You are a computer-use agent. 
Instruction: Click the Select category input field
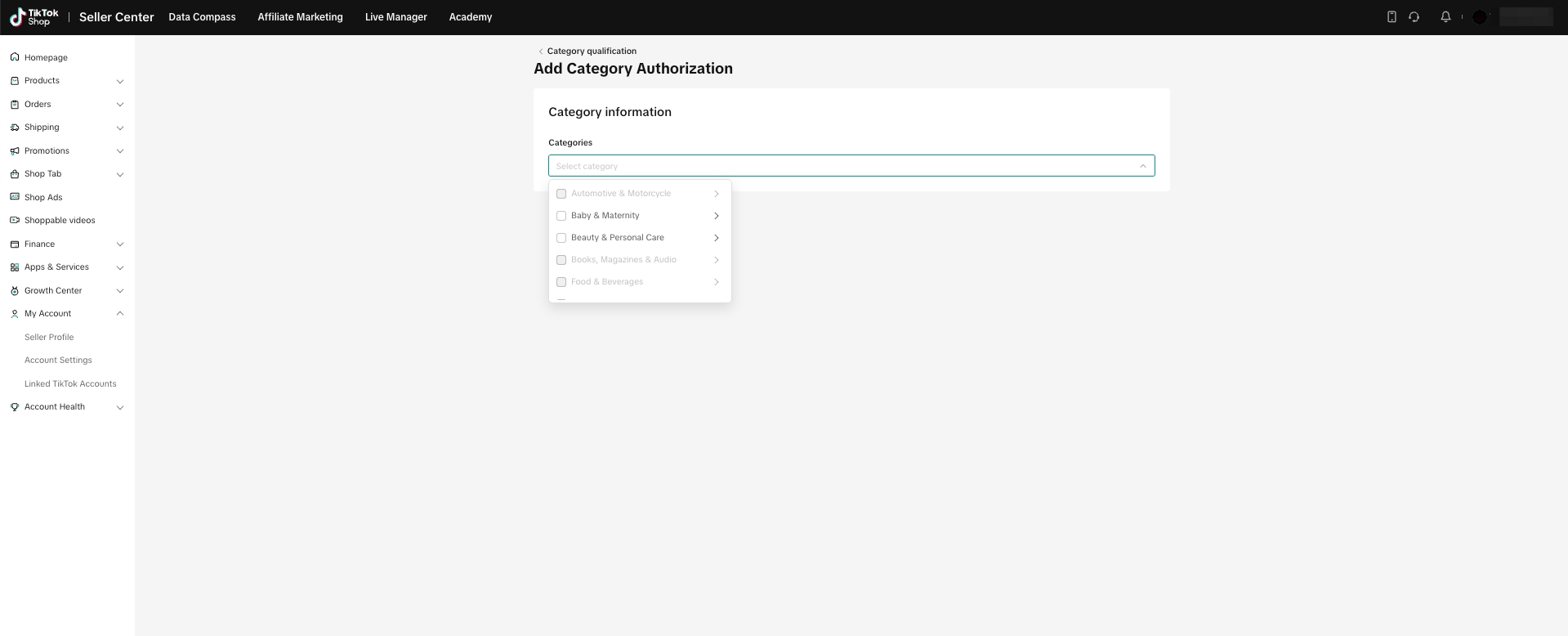842,166
